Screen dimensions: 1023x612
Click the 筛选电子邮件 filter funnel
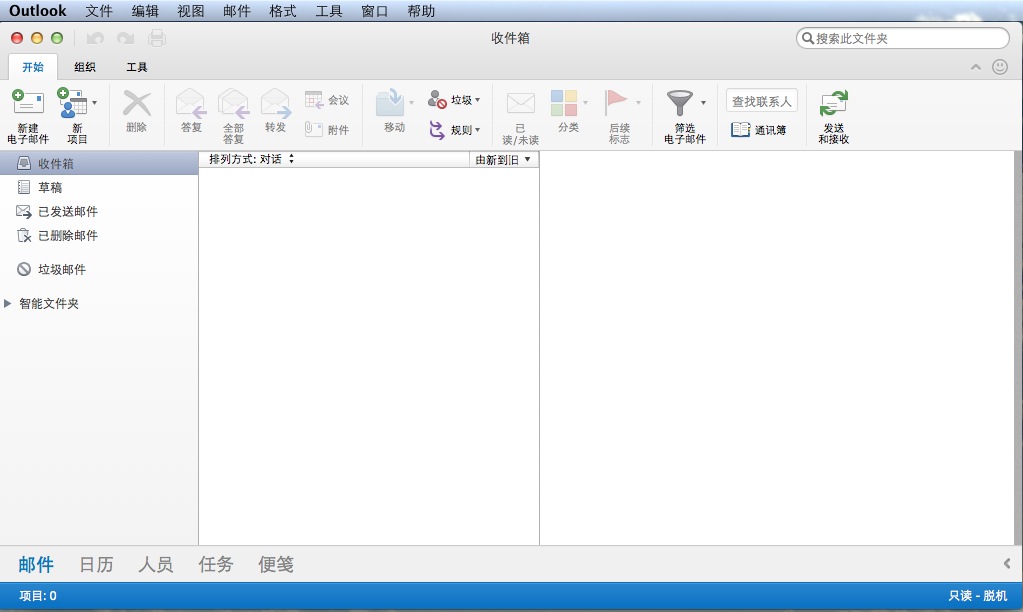coord(679,103)
